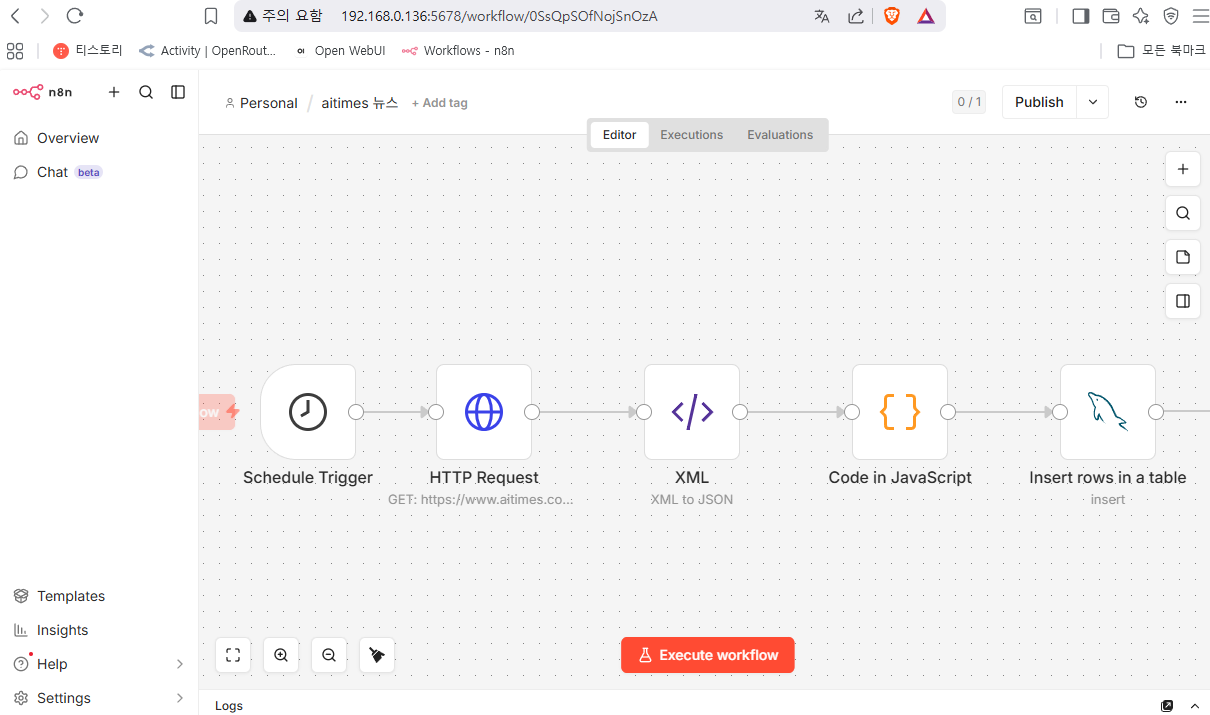1210x715 pixels.
Task: Open the XML node
Action: tap(692, 412)
